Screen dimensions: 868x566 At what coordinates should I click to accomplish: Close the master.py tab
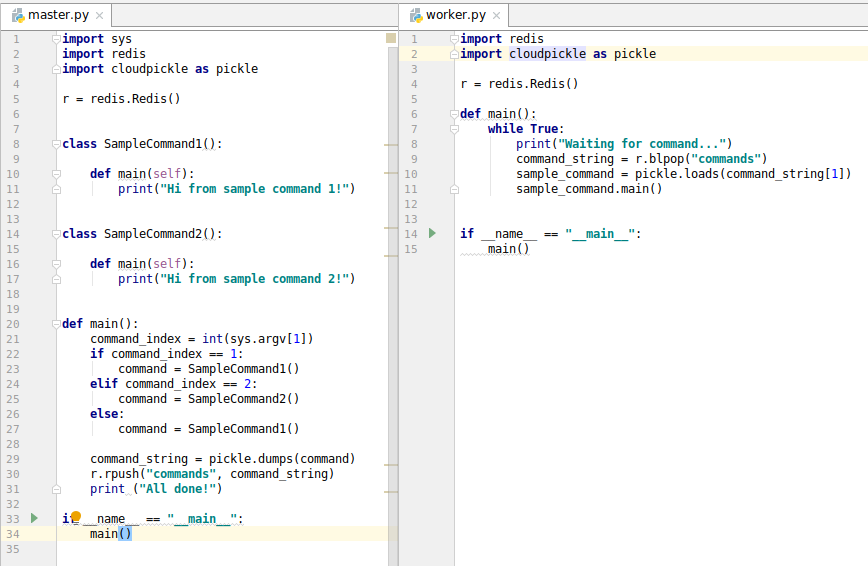[99, 15]
